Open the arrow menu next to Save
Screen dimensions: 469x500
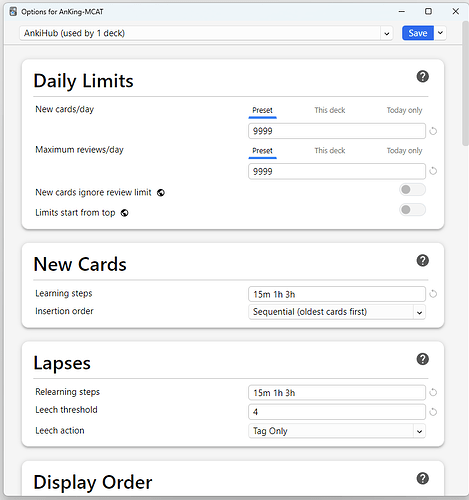[440, 33]
